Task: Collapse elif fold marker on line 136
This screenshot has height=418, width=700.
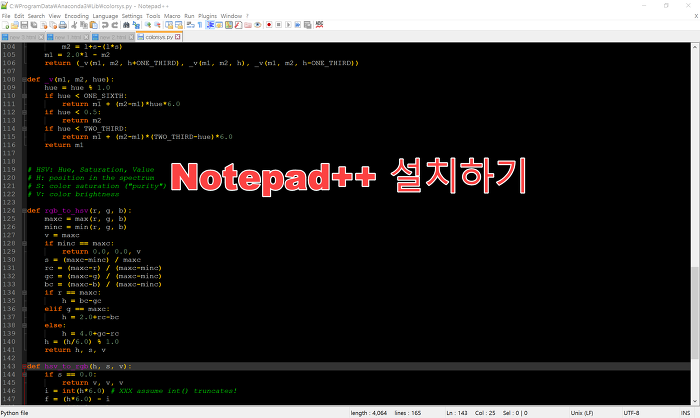Action: pyautogui.click(x=24, y=309)
